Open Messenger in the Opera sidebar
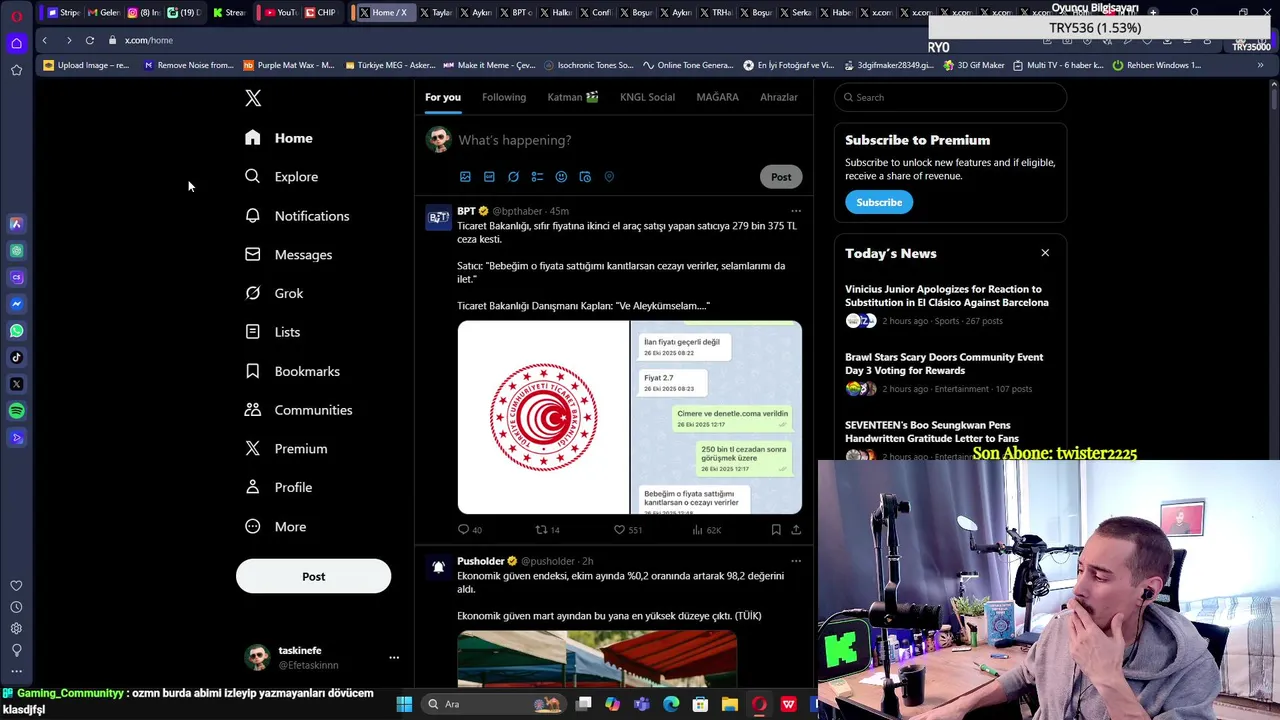 point(16,304)
